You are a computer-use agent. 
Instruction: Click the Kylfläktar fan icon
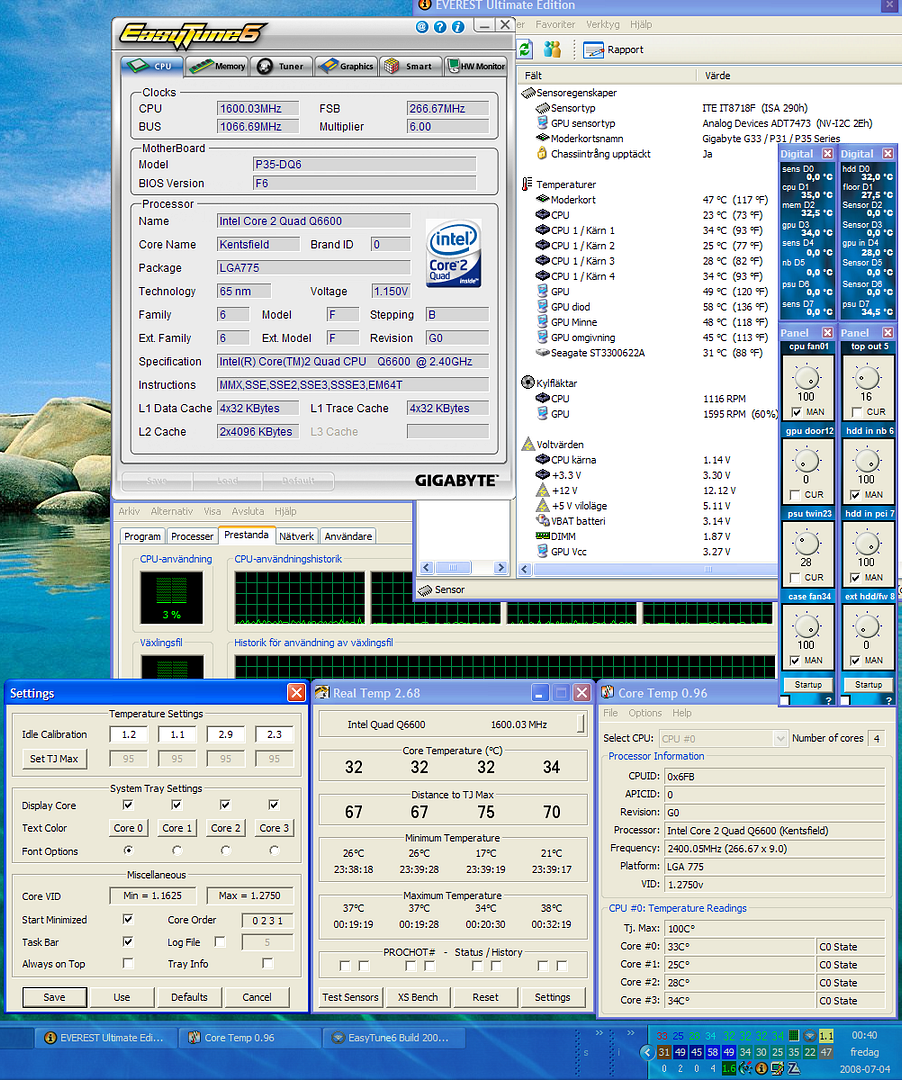click(527, 382)
